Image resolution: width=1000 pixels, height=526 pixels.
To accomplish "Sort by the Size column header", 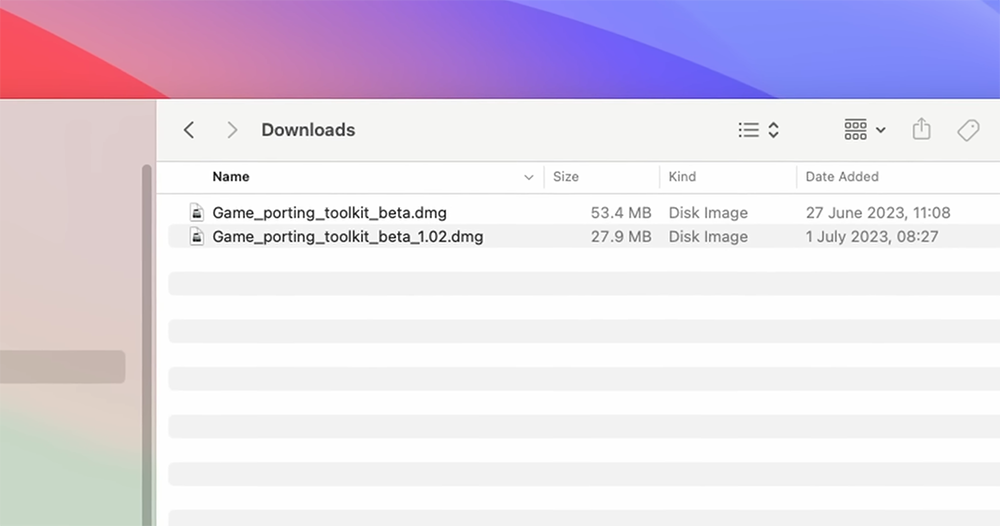I will tap(566, 177).
